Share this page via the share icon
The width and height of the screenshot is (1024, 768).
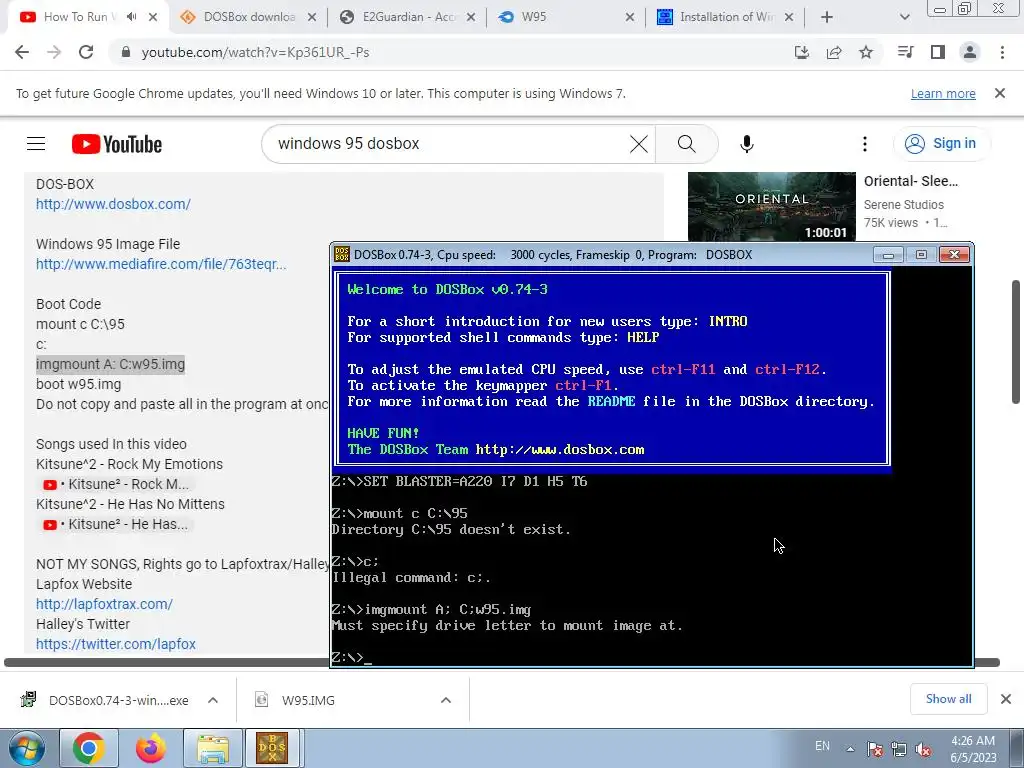click(834, 52)
